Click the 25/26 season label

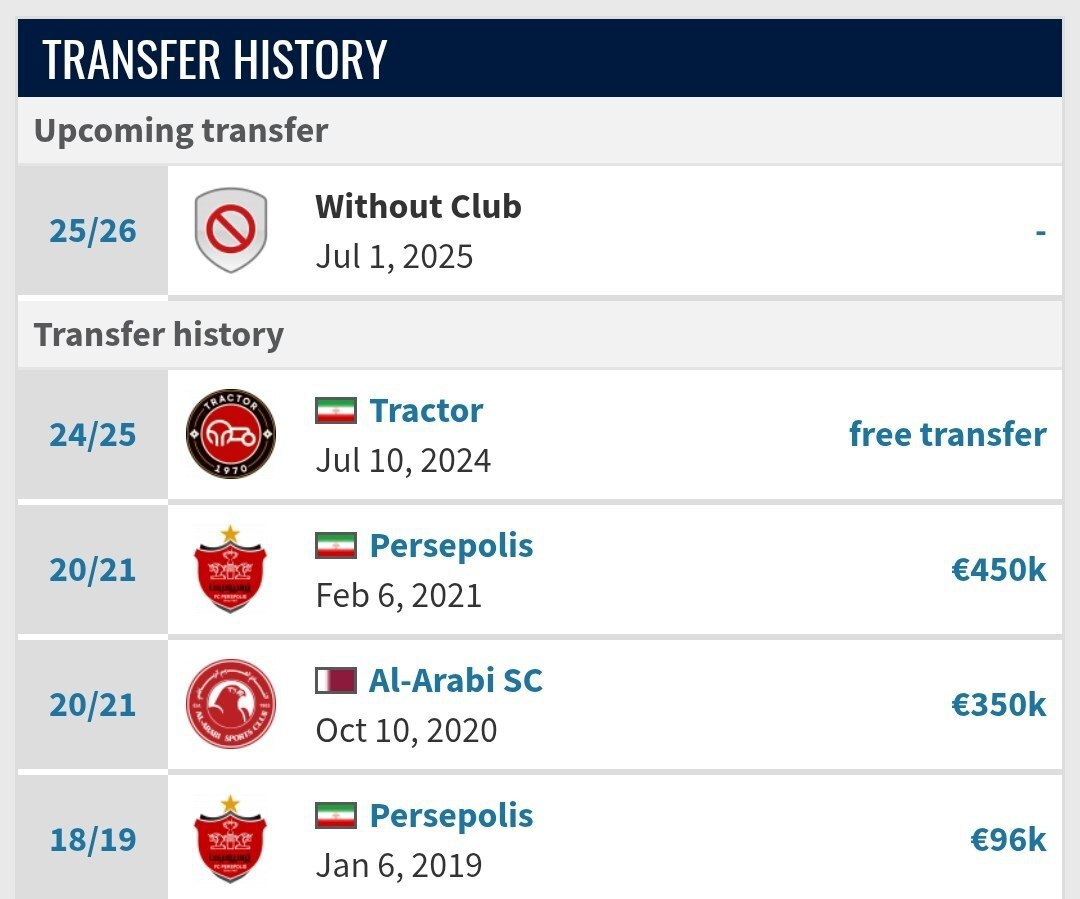pos(92,229)
